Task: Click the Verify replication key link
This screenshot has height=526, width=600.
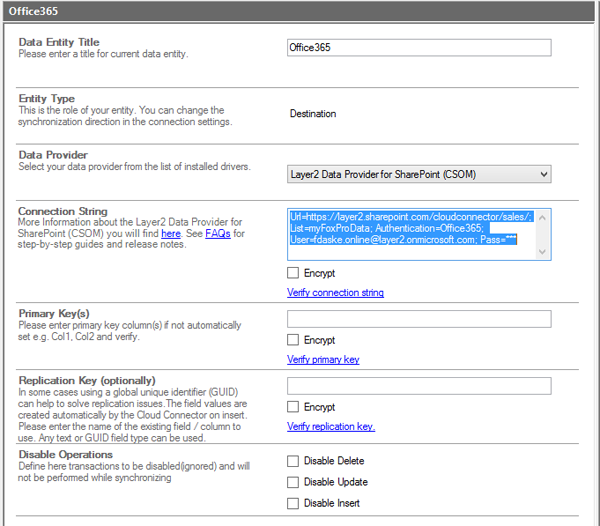Action: pos(331,427)
